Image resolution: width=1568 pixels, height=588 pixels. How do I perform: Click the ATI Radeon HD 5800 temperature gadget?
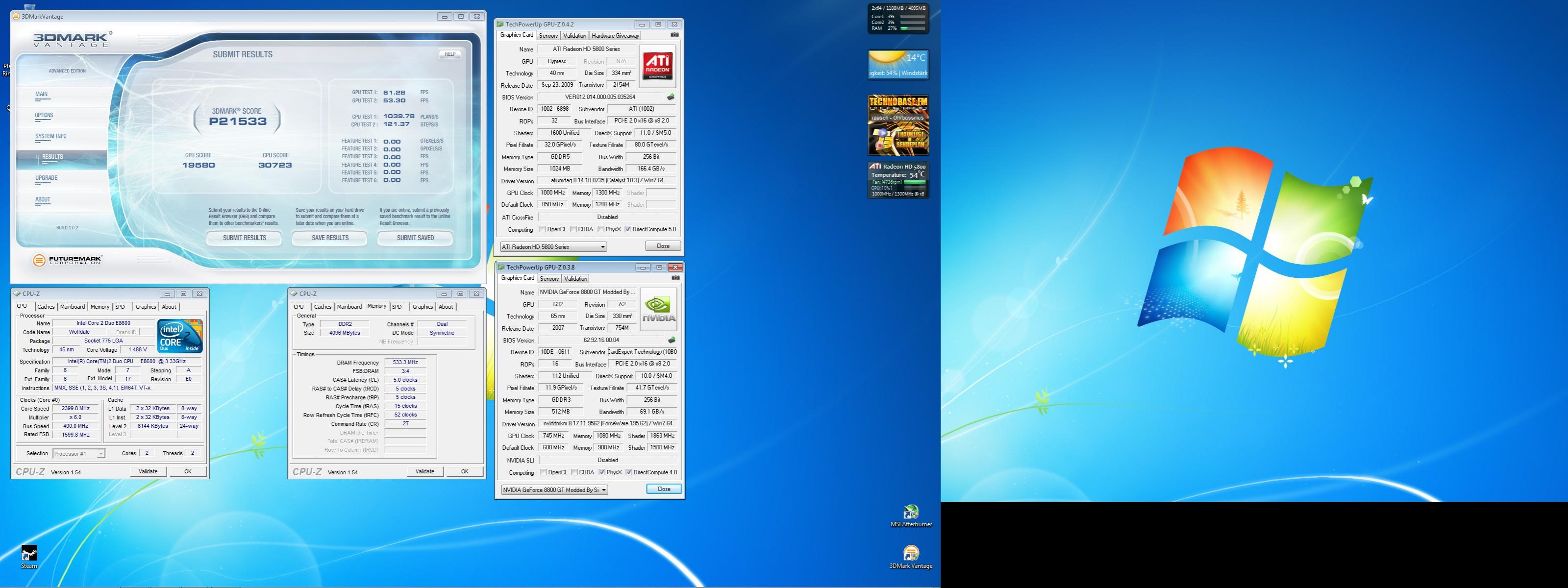tap(898, 179)
